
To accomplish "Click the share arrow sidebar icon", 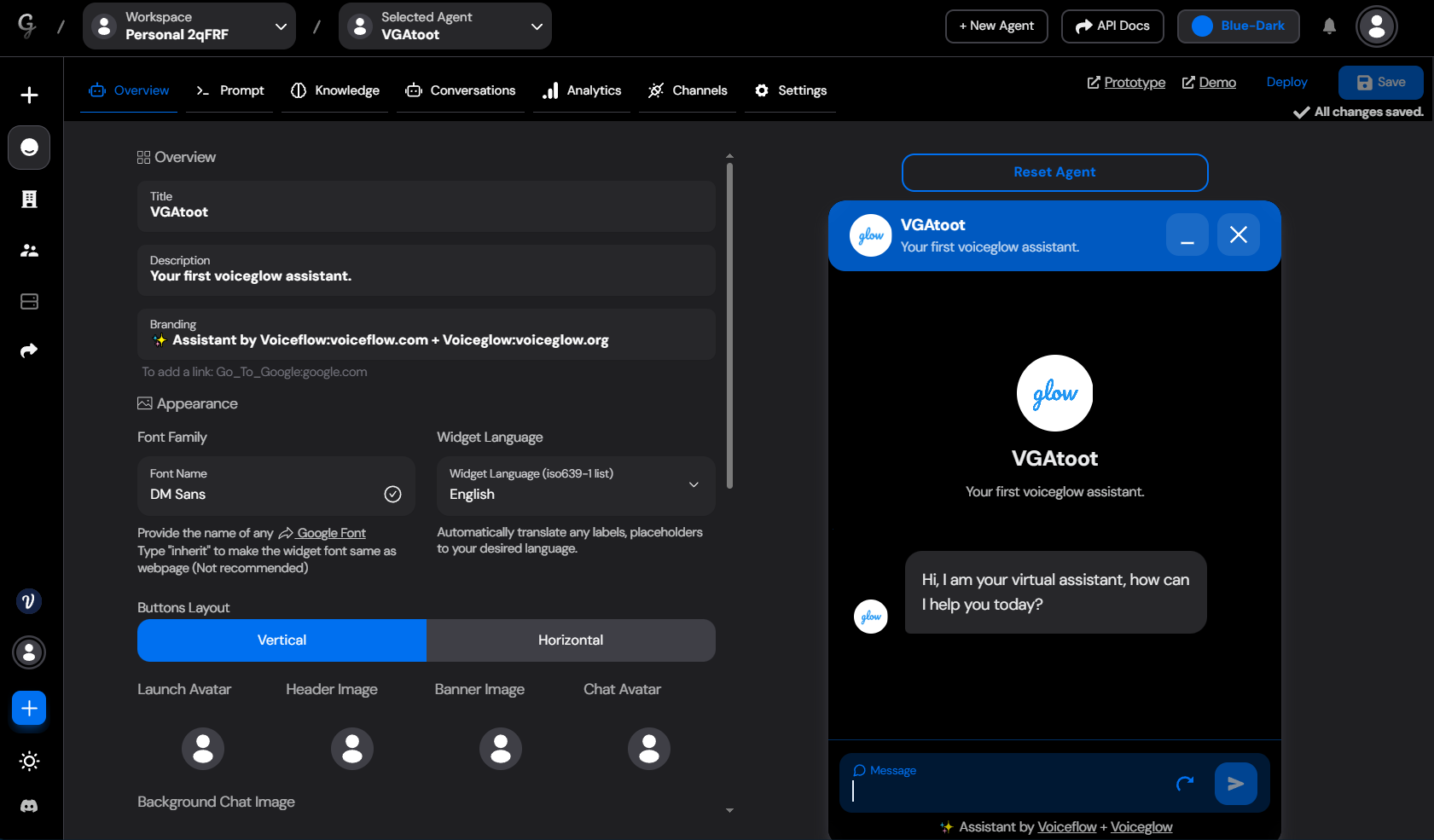I will 29,350.
